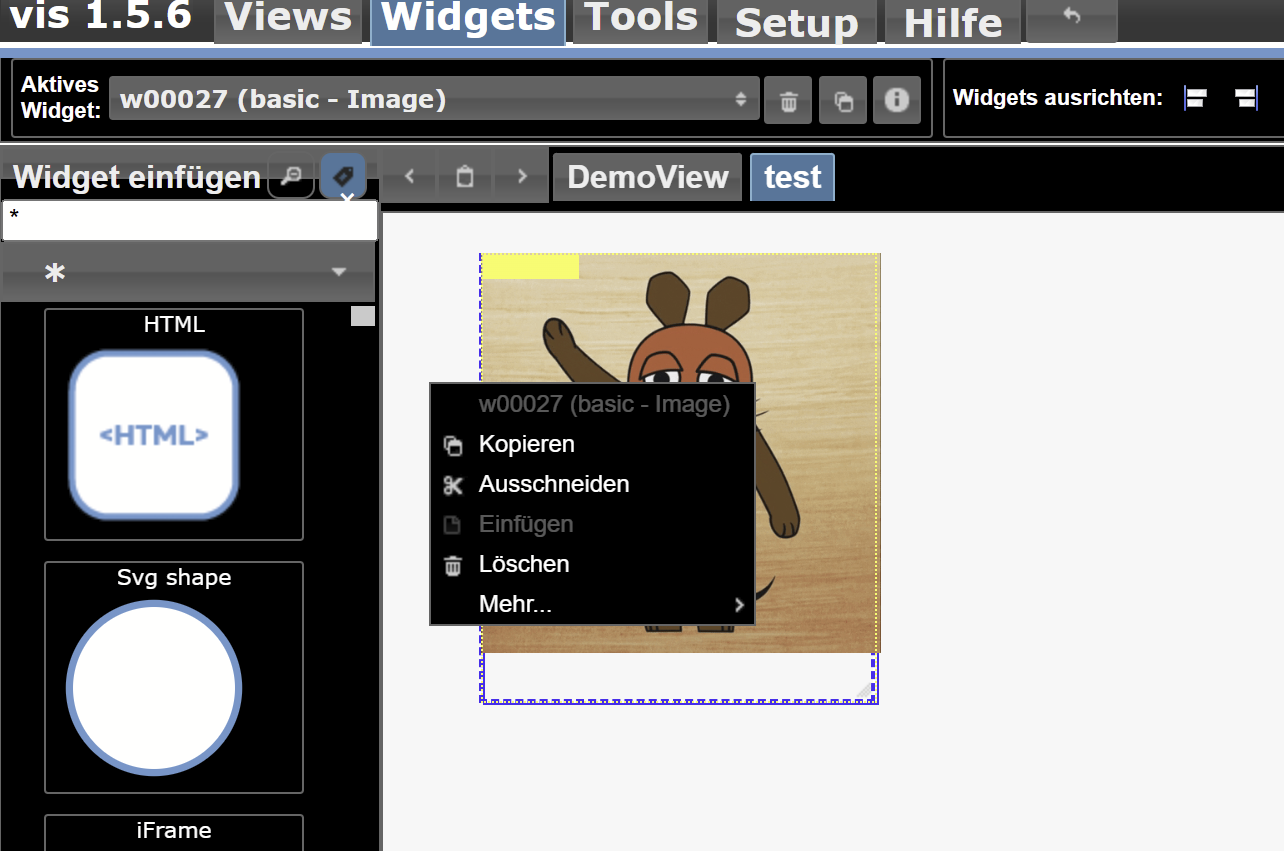This screenshot has width=1284, height=851.
Task: Align widgets to right edge
Action: (1246, 98)
